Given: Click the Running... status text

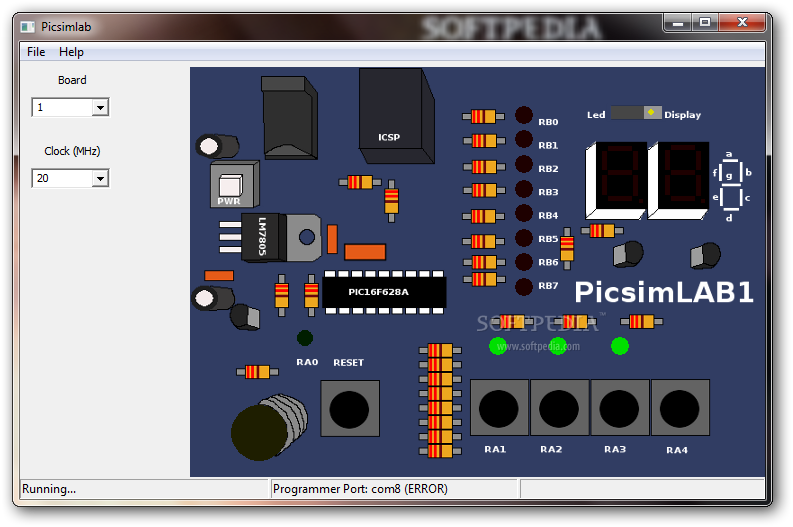Looking at the screenshot, I should [x=49, y=489].
